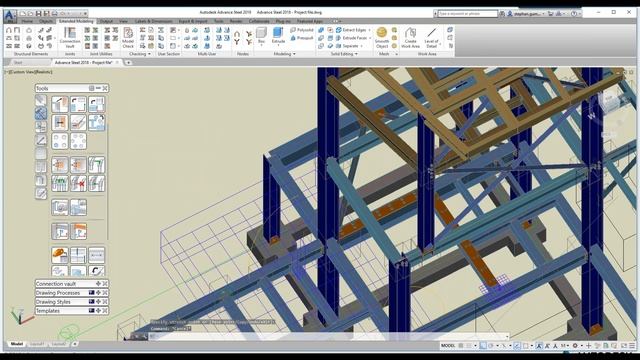The width and height of the screenshot is (640, 360).
Task: Toggle MODEL space button in status bar
Action: (448, 346)
